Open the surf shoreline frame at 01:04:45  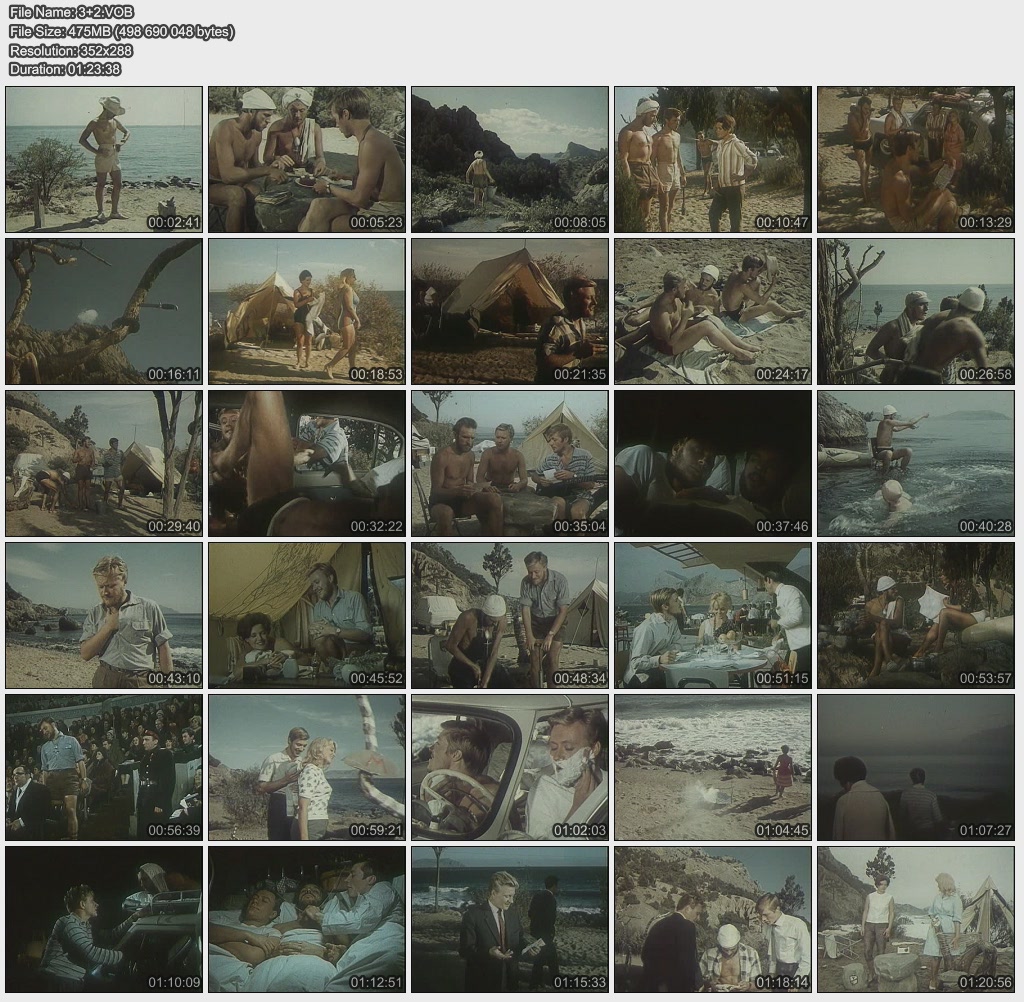713,768
